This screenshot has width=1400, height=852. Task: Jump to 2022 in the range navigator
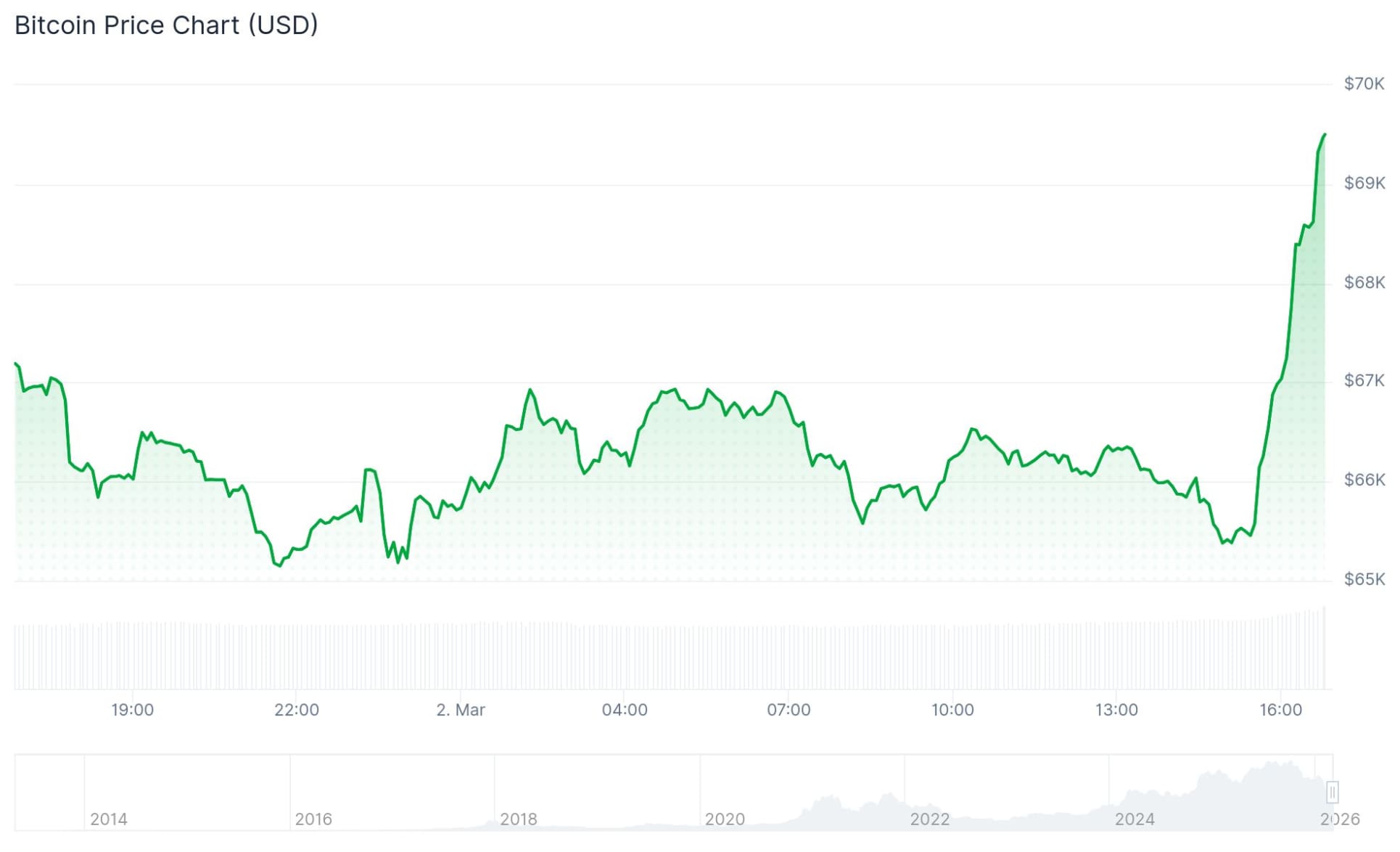click(x=929, y=819)
